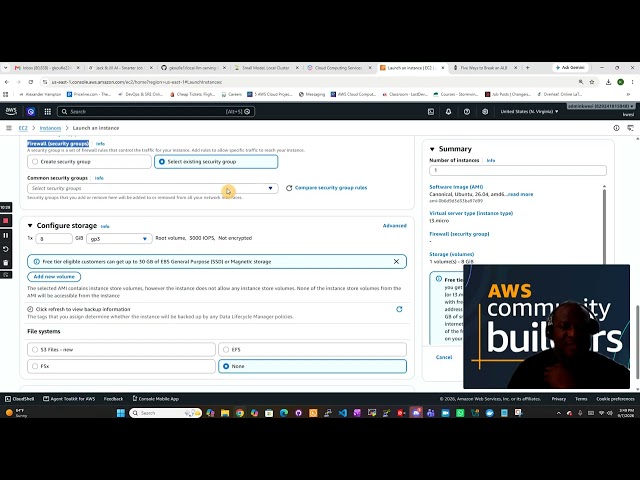Switch to the Small Model Local Cluster tab
The width and height of the screenshot is (640, 480).
pos(266,68)
